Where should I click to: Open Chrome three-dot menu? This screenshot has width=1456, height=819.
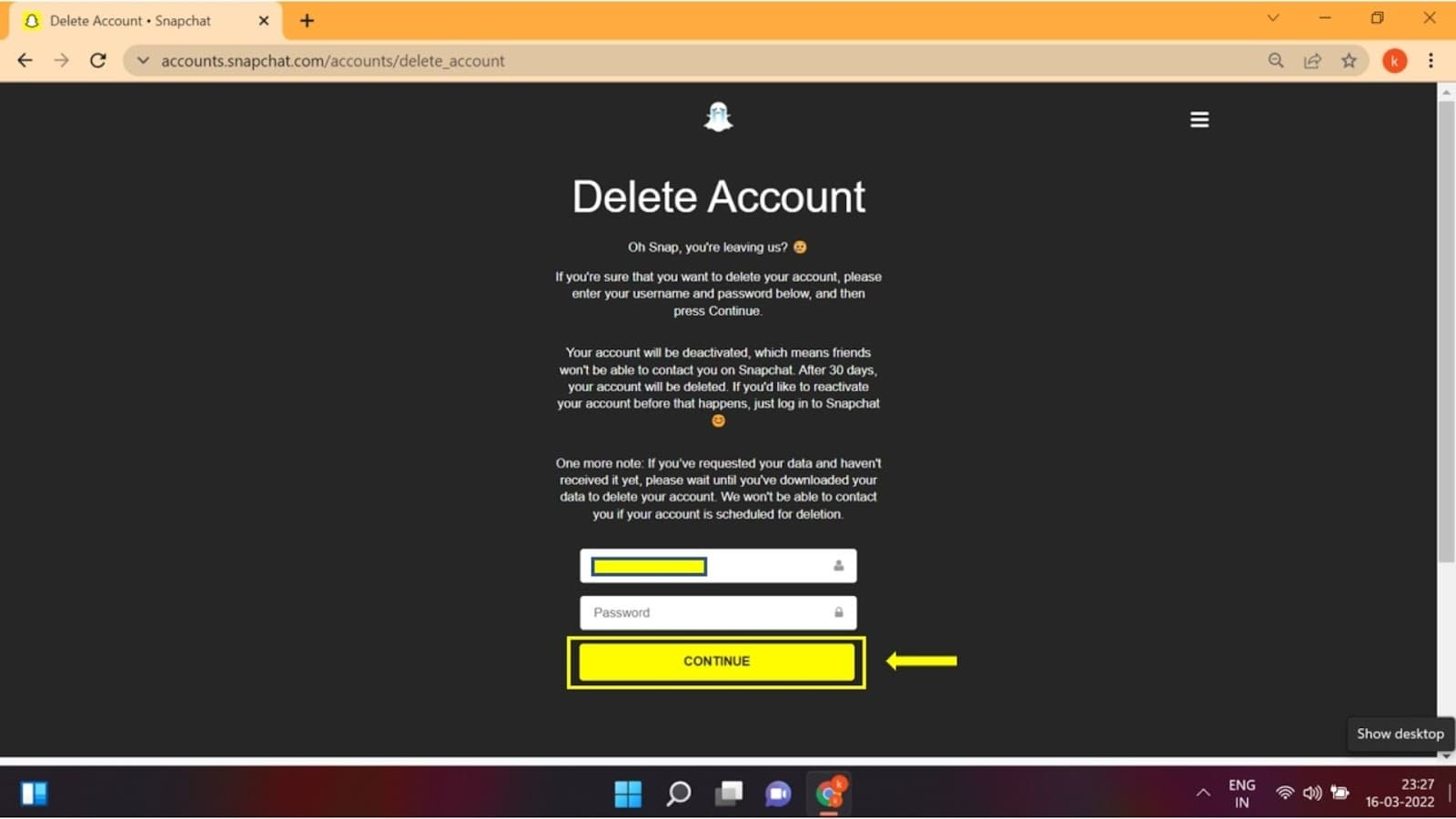1431,61
